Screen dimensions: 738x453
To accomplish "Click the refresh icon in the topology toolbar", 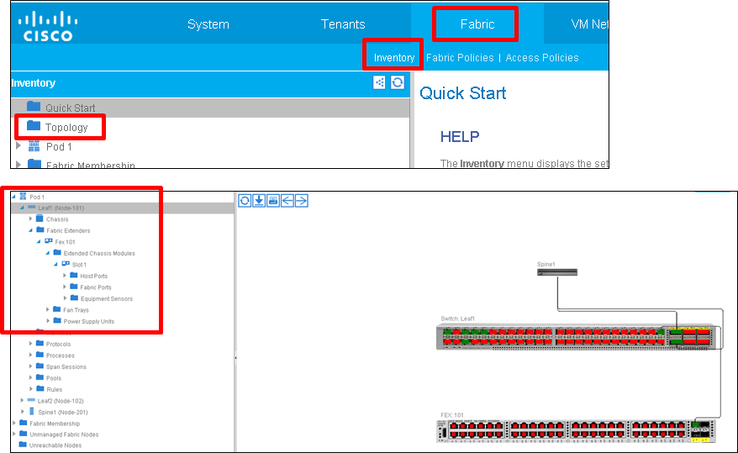I will click(x=244, y=201).
